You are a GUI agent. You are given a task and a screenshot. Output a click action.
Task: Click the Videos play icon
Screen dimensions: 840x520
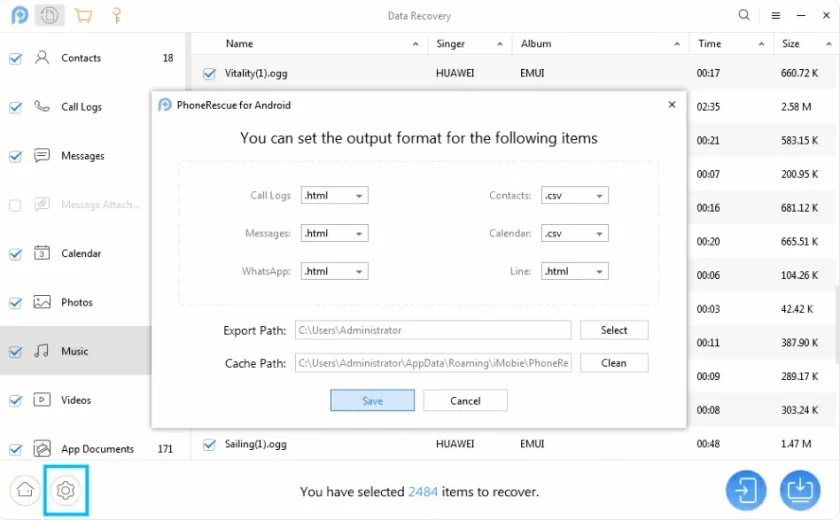42,400
